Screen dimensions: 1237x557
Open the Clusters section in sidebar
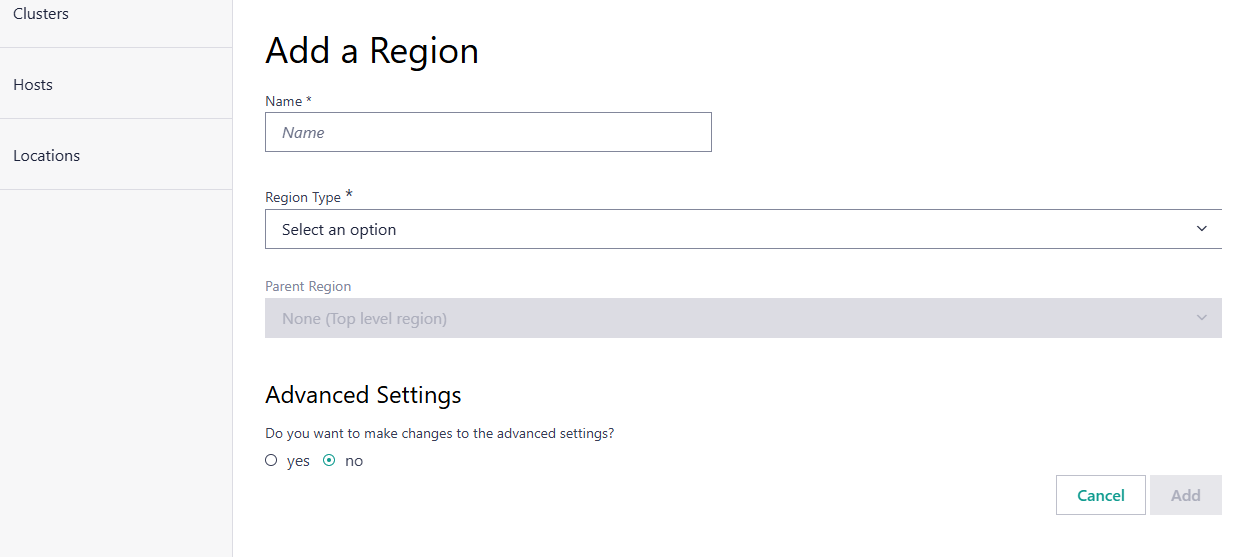click(41, 14)
